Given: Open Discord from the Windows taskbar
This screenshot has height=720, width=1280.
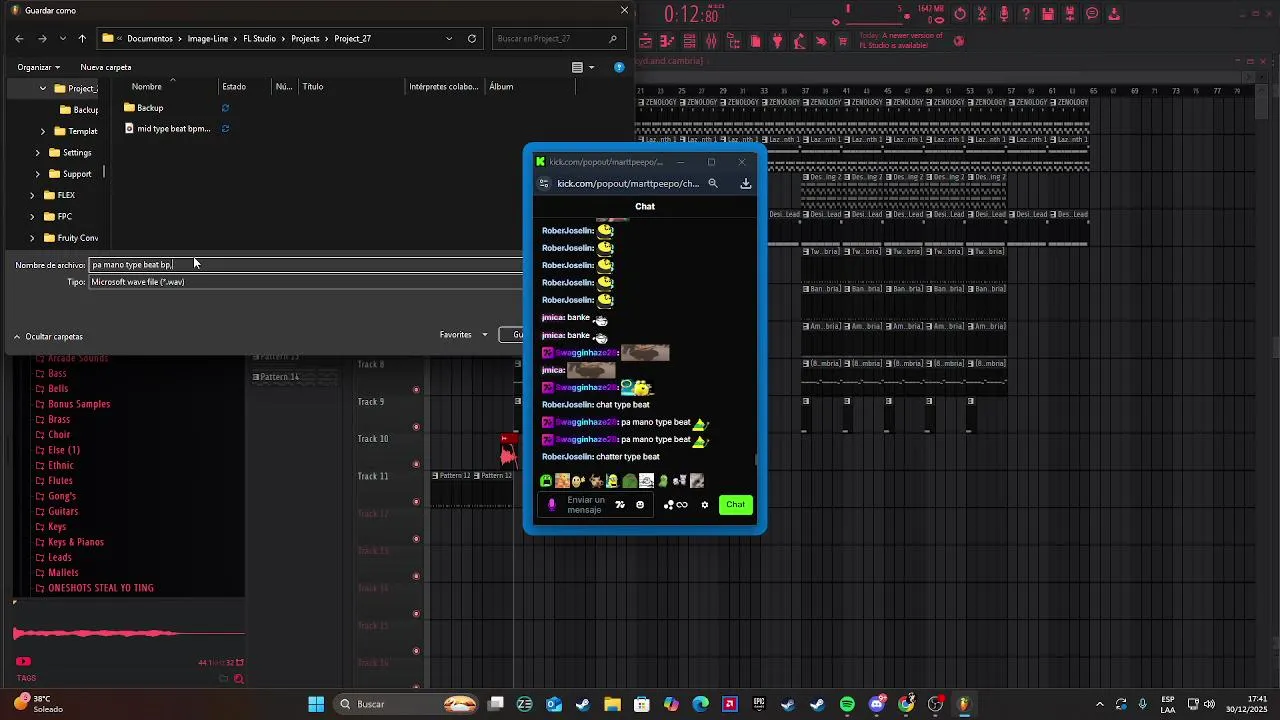Looking at the screenshot, I should 877,704.
